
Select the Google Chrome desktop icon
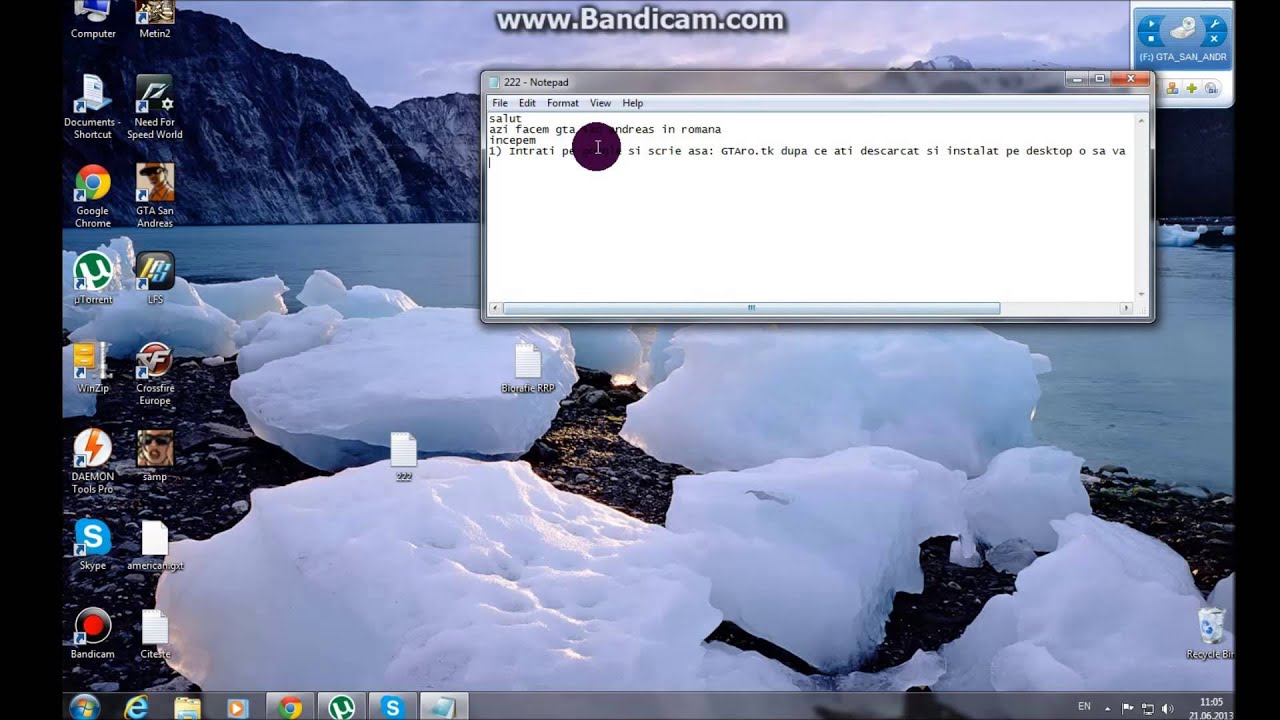pyautogui.click(x=92, y=196)
